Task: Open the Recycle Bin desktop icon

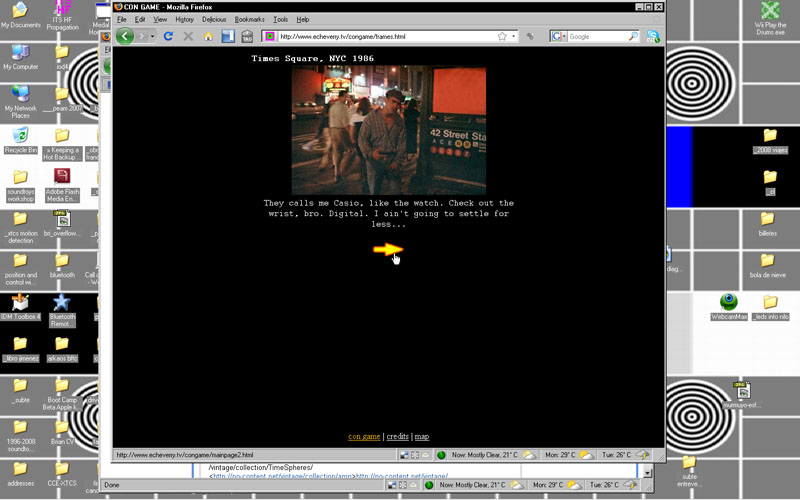Action: 20,138
